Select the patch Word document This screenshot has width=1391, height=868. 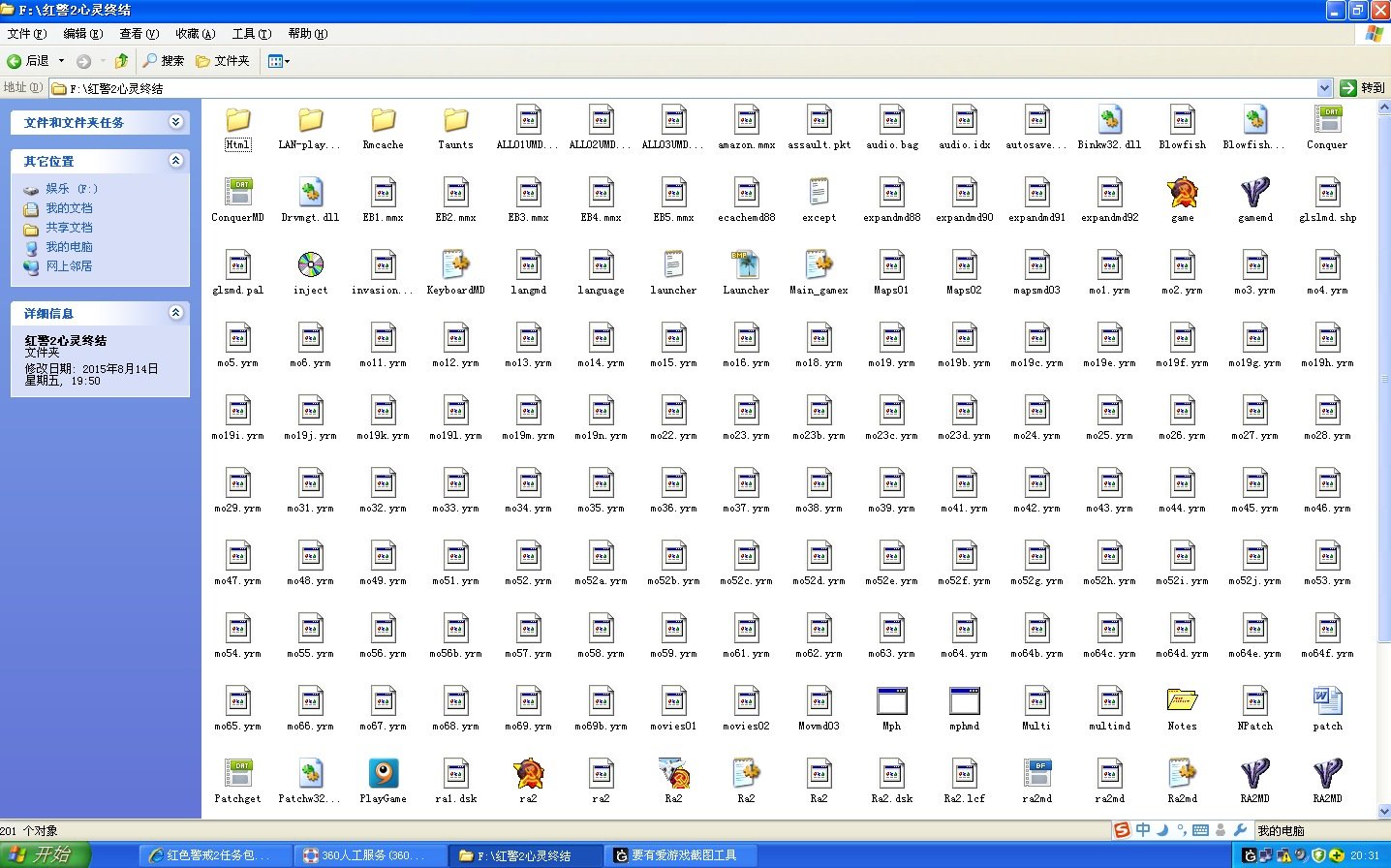click(x=1327, y=701)
